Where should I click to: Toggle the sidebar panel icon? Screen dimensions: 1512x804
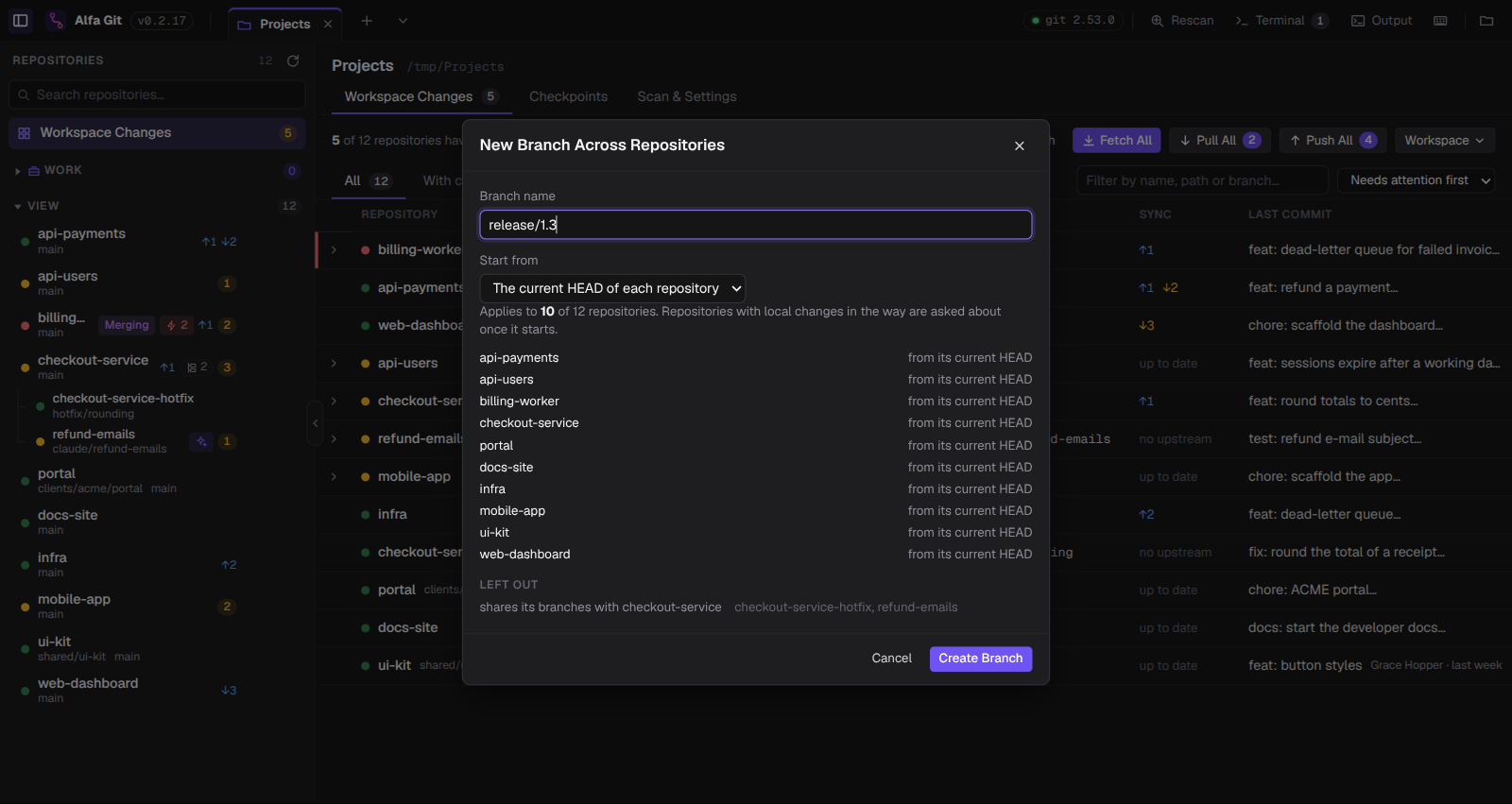tap(21, 20)
